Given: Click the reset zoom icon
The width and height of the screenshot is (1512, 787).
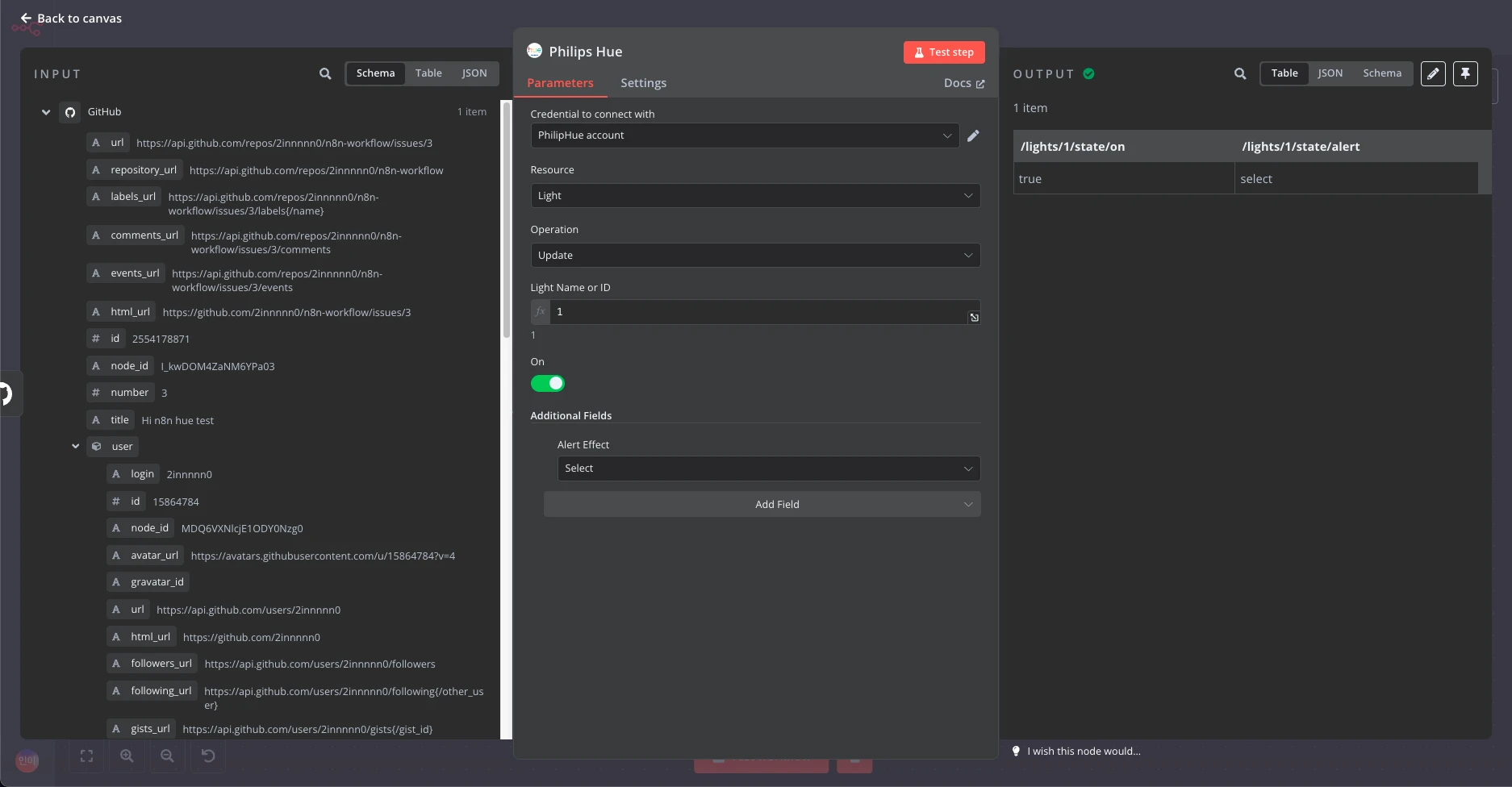Looking at the screenshot, I should 208,756.
